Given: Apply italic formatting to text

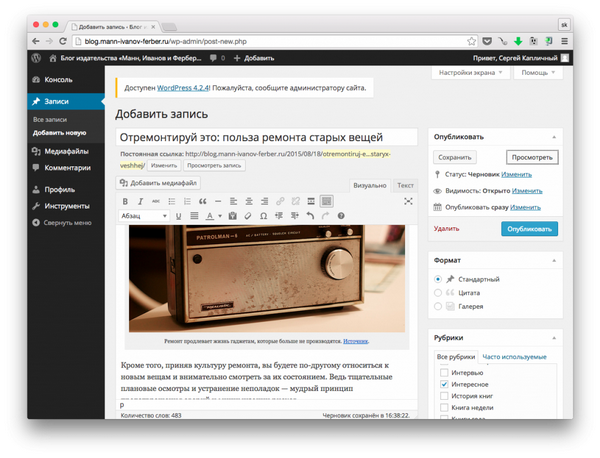Looking at the screenshot, I should pos(140,202).
